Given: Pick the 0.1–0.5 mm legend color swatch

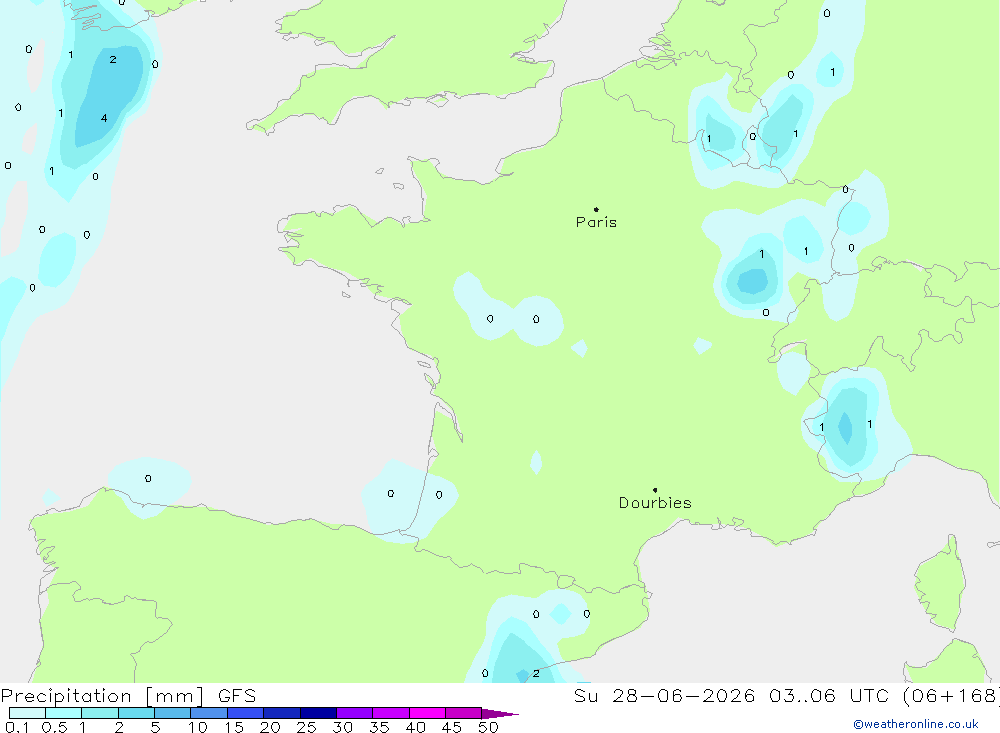Looking at the screenshot, I should tap(27, 713).
